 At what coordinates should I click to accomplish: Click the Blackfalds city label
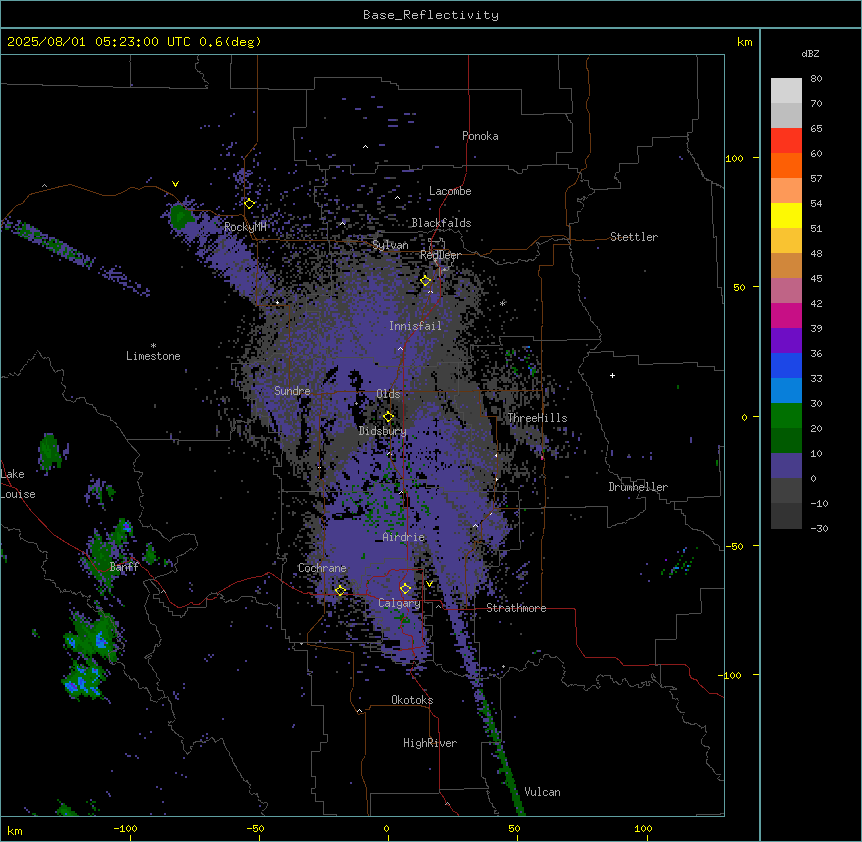click(x=441, y=223)
